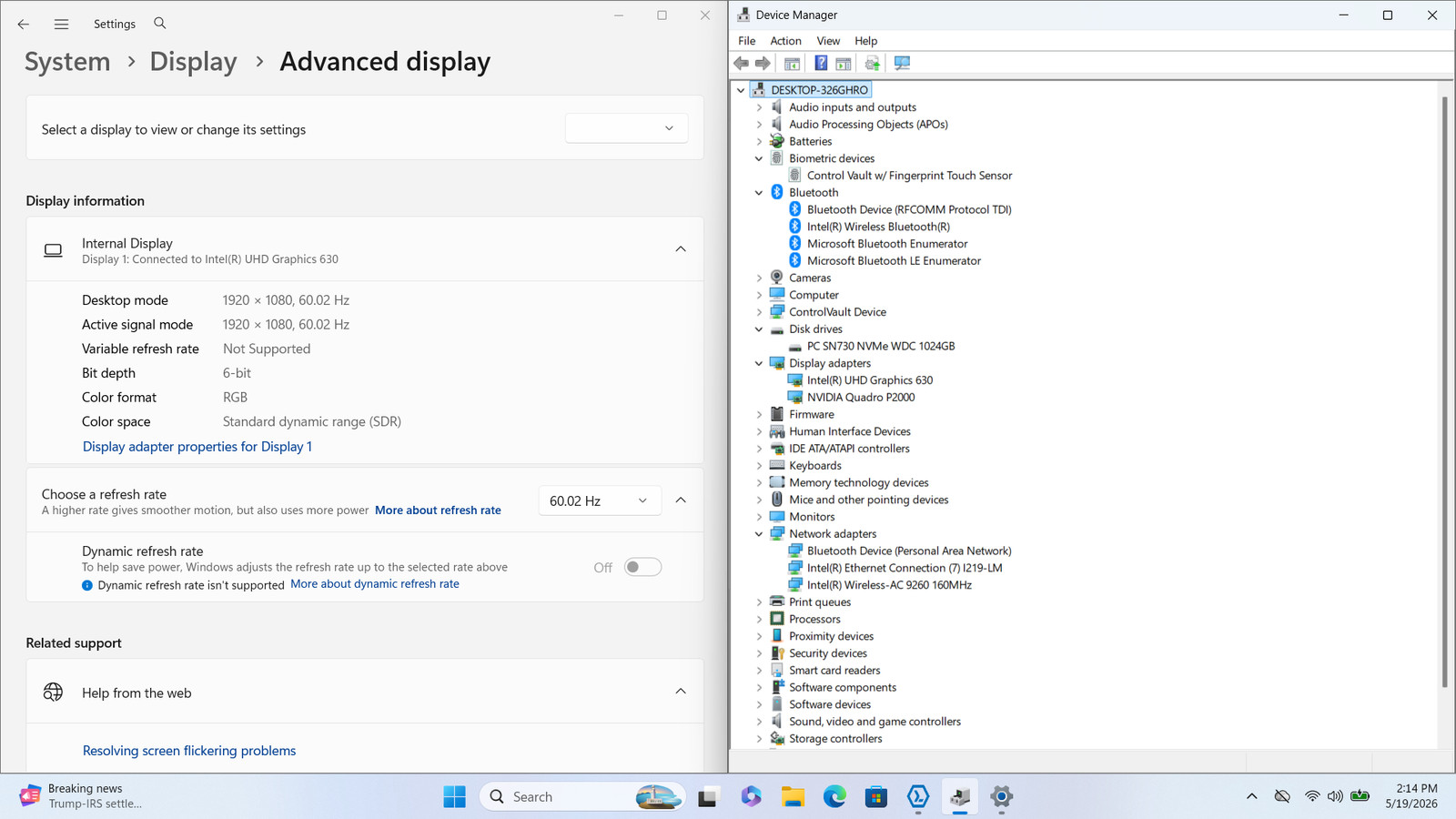Screen dimensions: 1456x819
Task: Expand the Cameras tree node
Action: (x=760, y=278)
